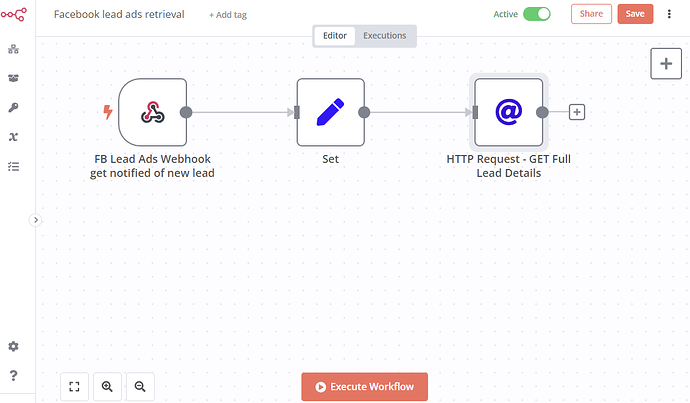Click the Save button
The image size is (690, 403).
point(634,14)
